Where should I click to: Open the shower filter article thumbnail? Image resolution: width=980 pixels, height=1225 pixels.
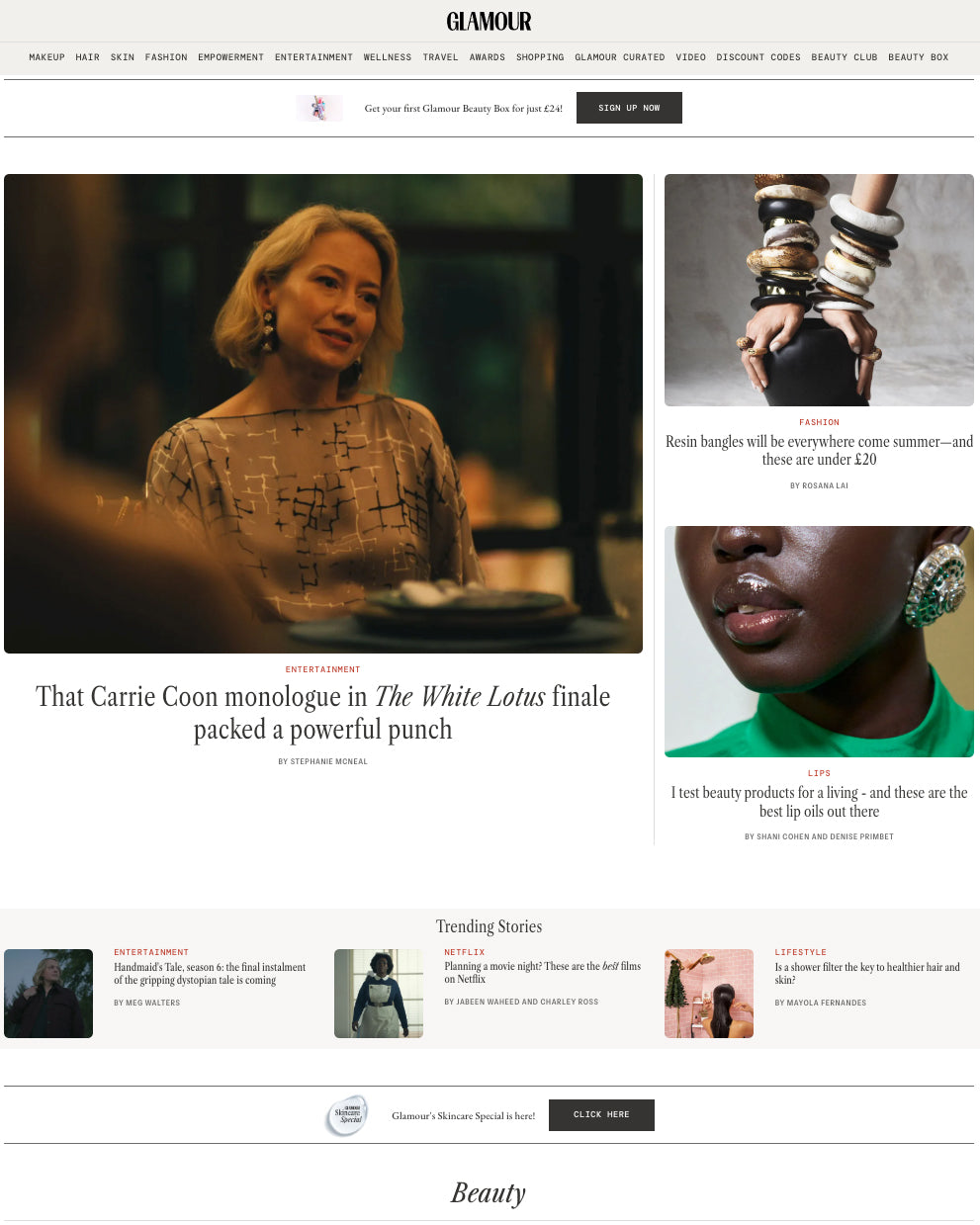tap(709, 994)
